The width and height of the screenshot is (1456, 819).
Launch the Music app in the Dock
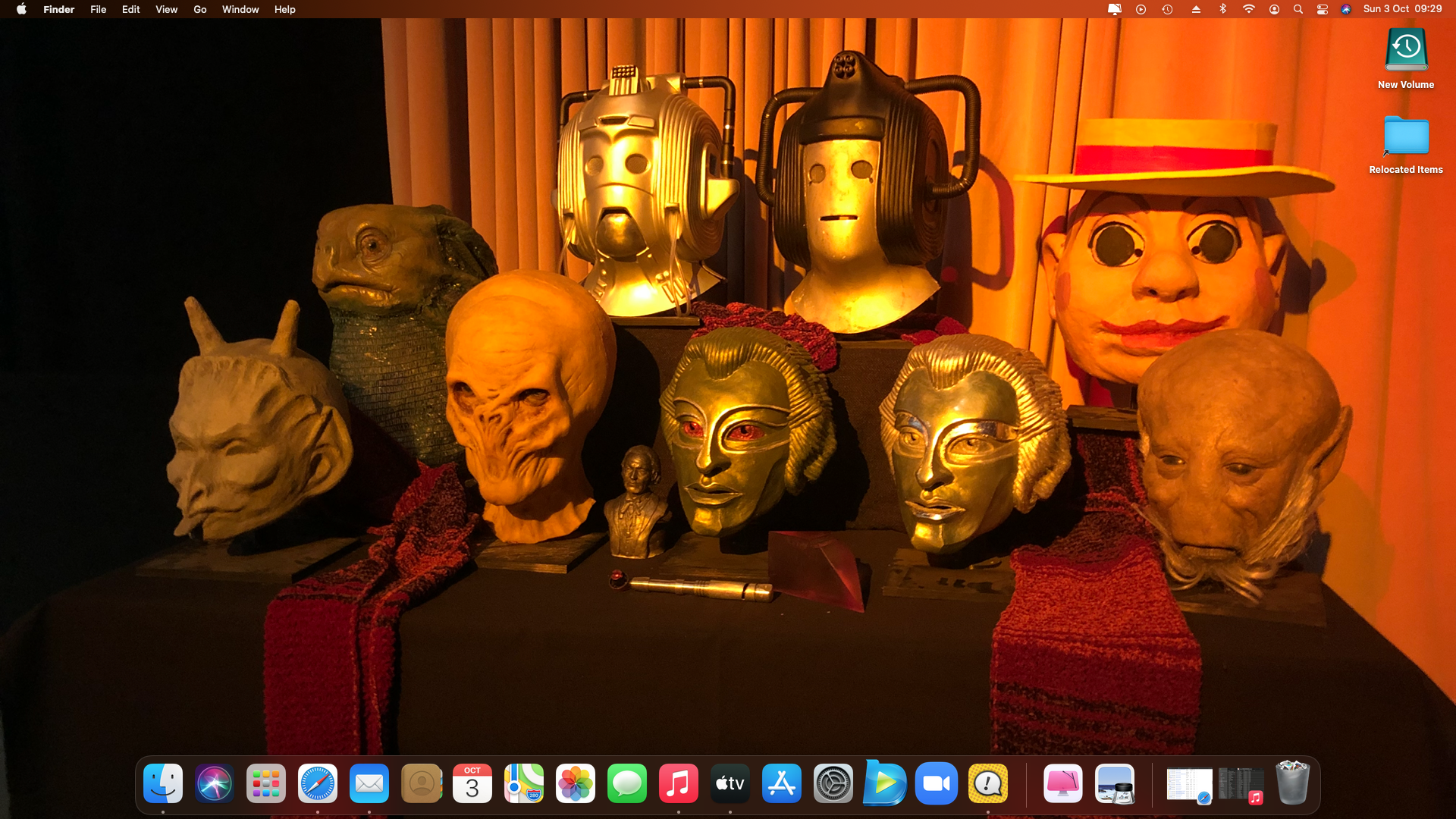(679, 783)
